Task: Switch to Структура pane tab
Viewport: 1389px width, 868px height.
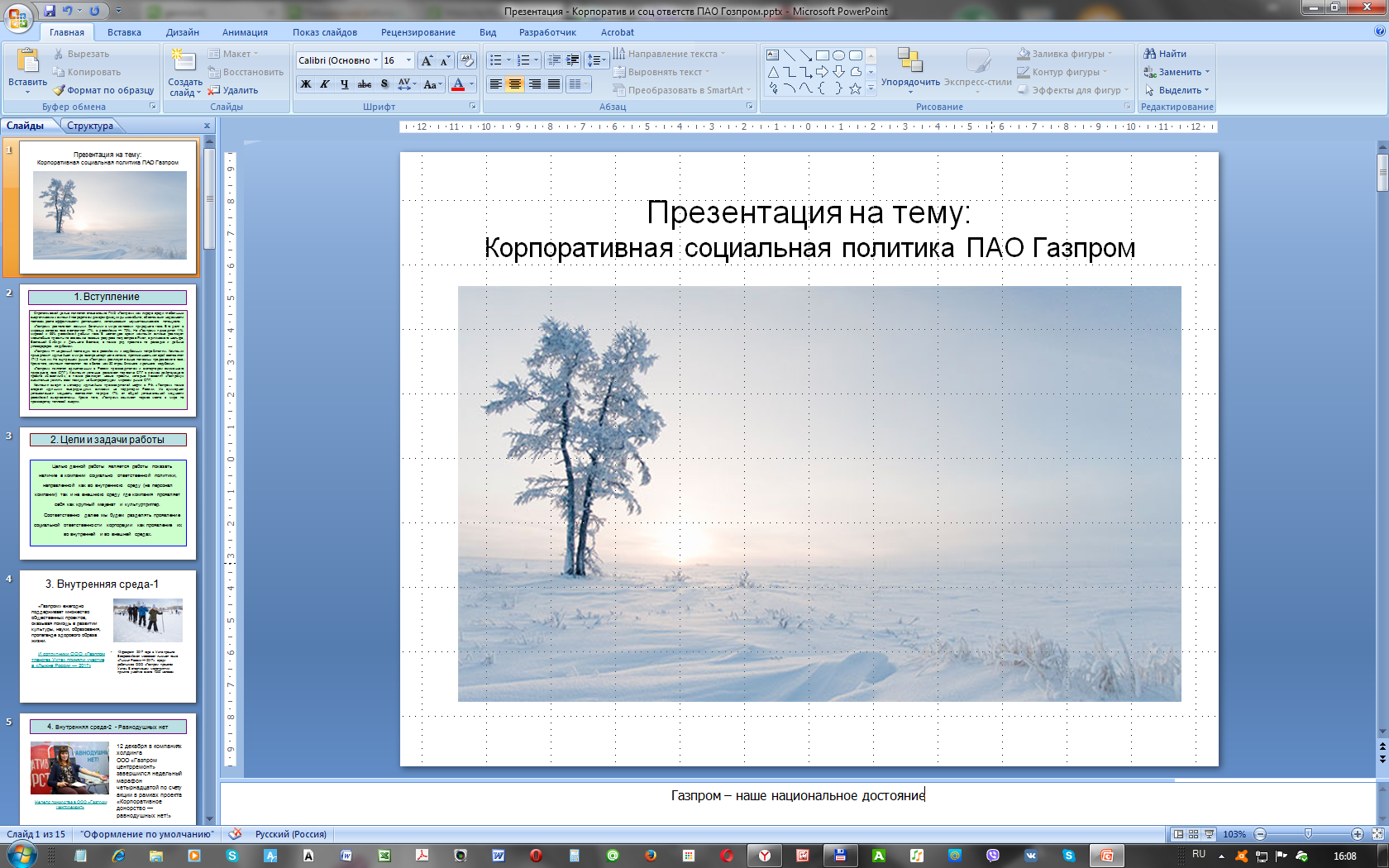Action: [x=90, y=126]
